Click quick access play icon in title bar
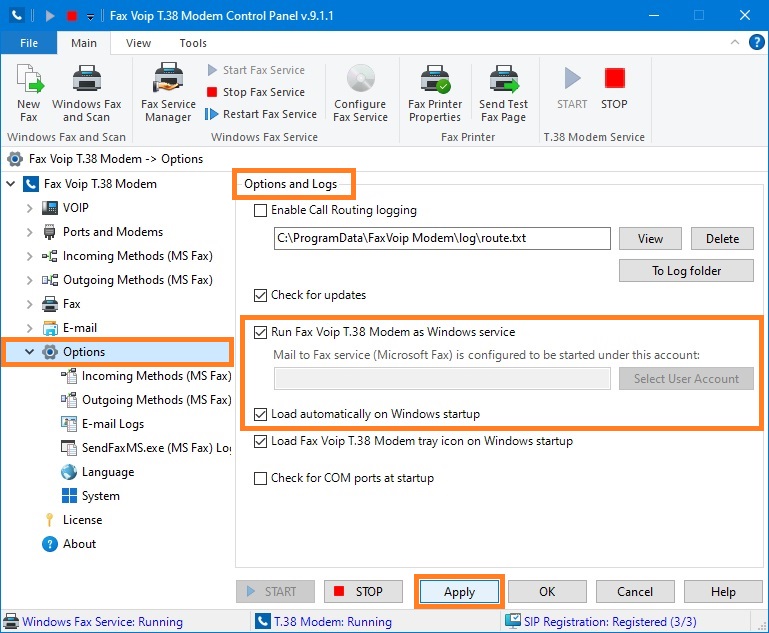 (50, 16)
